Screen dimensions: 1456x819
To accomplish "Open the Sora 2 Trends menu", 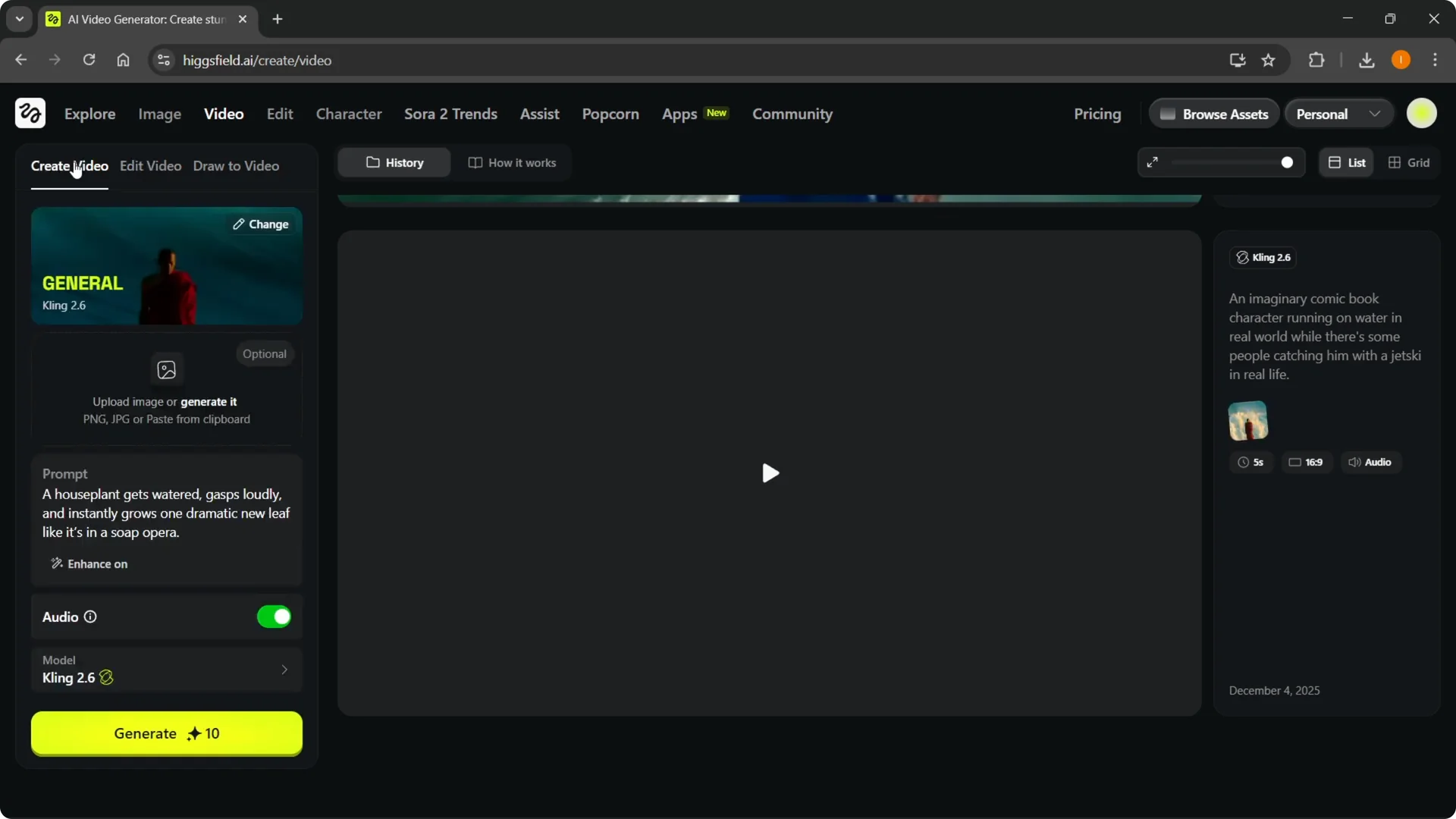I will [x=450, y=114].
